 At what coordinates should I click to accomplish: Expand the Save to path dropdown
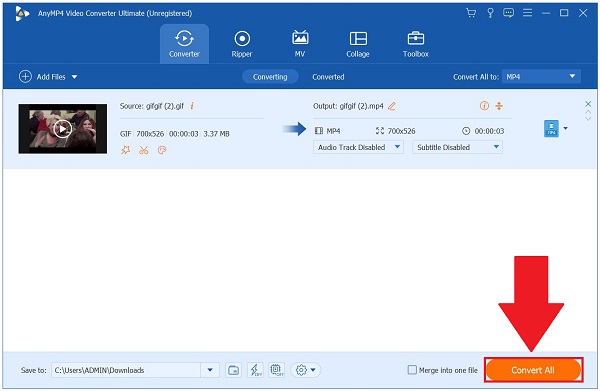210,370
